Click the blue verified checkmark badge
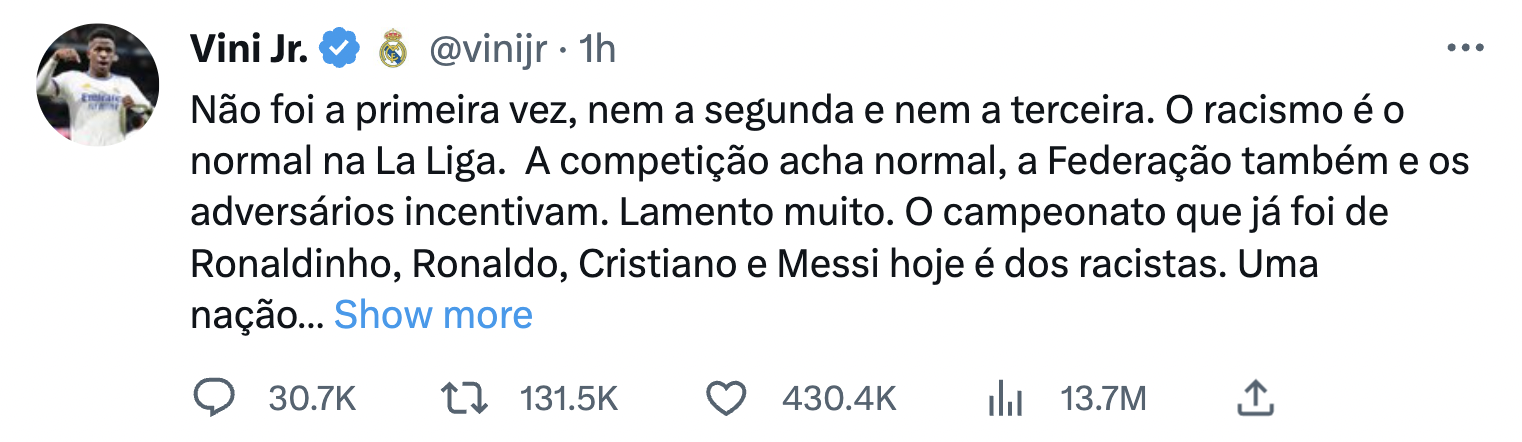 [339, 48]
